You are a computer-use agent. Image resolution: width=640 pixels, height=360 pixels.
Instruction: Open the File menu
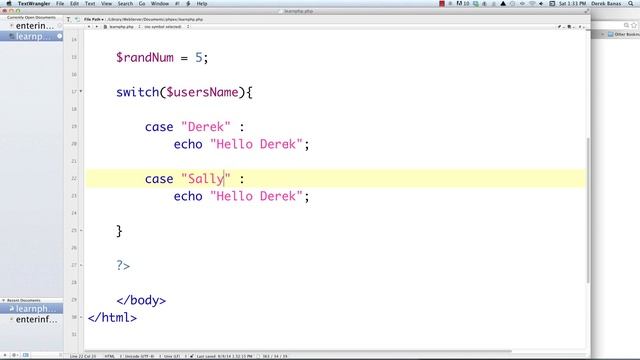pos(60,3)
